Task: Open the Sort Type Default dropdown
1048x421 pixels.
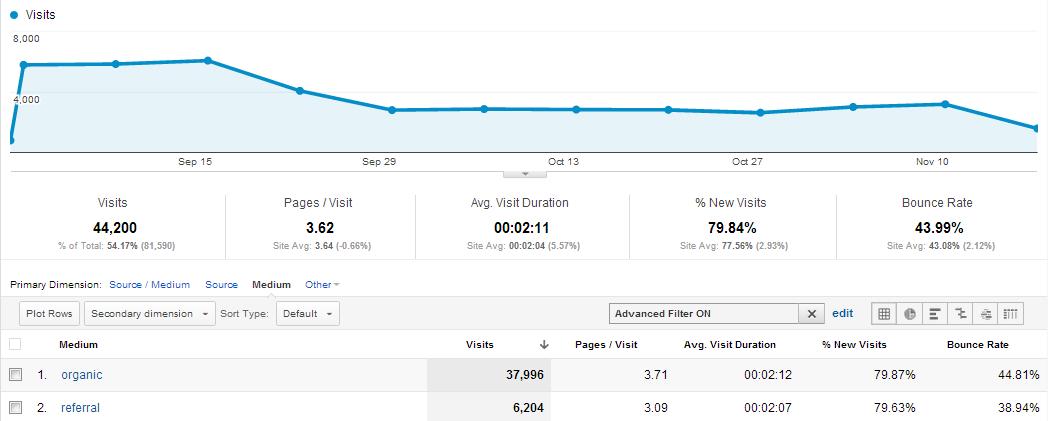Action: coord(307,314)
